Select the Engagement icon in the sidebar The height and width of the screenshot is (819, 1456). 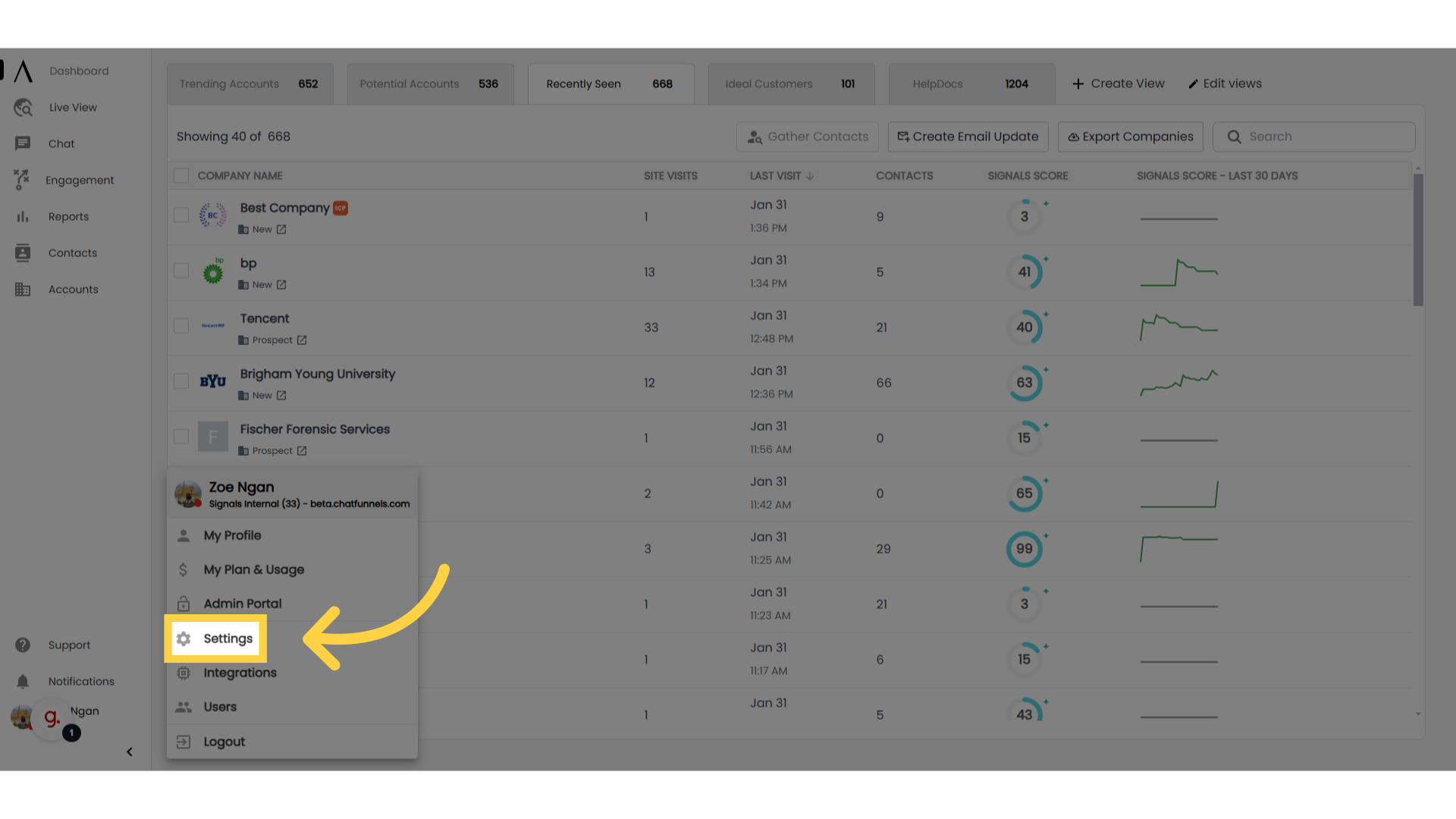(22, 180)
